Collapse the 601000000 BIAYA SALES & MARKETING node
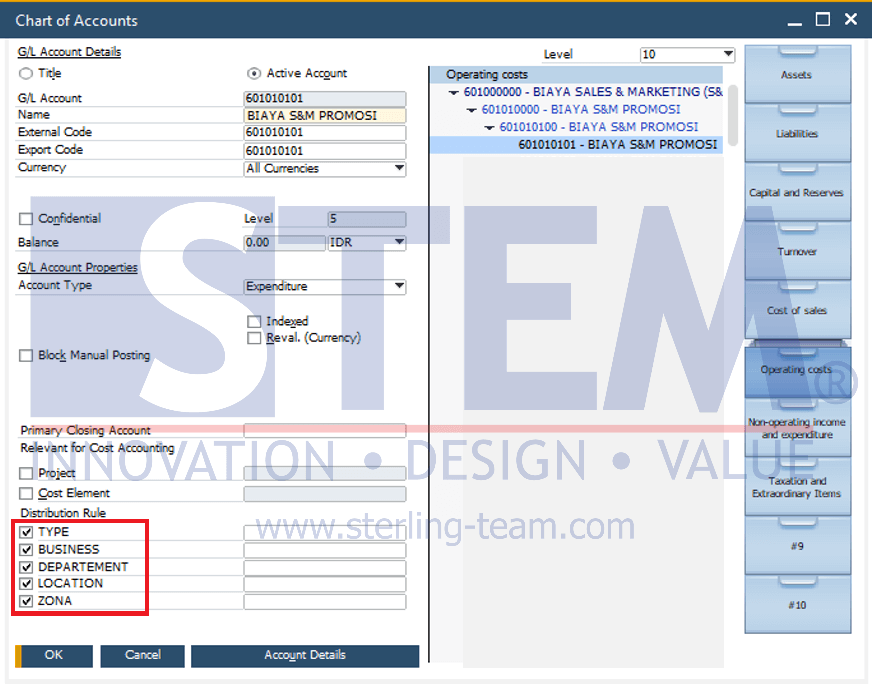 pos(455,92)
